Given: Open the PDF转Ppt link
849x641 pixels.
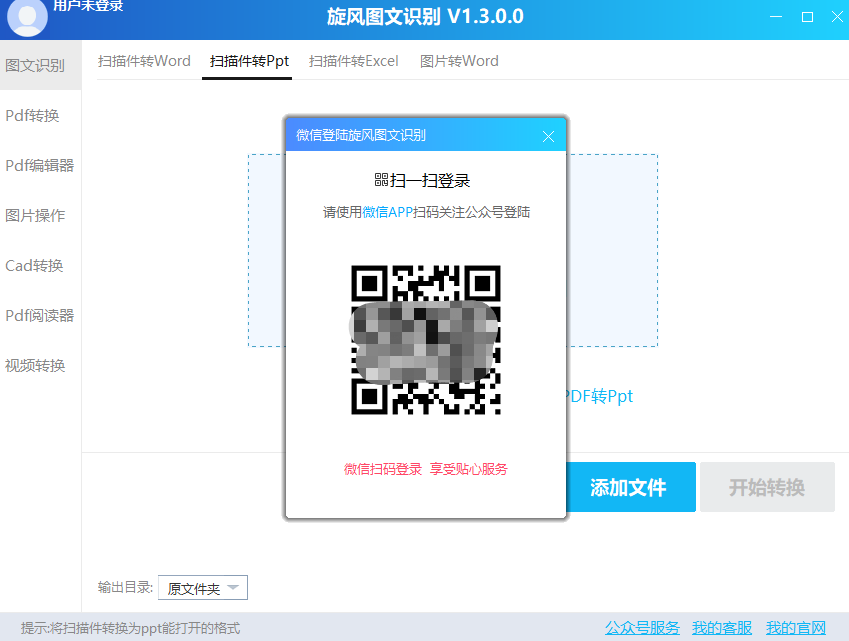Looking at the screenshot, I should (x=600, y=396).
